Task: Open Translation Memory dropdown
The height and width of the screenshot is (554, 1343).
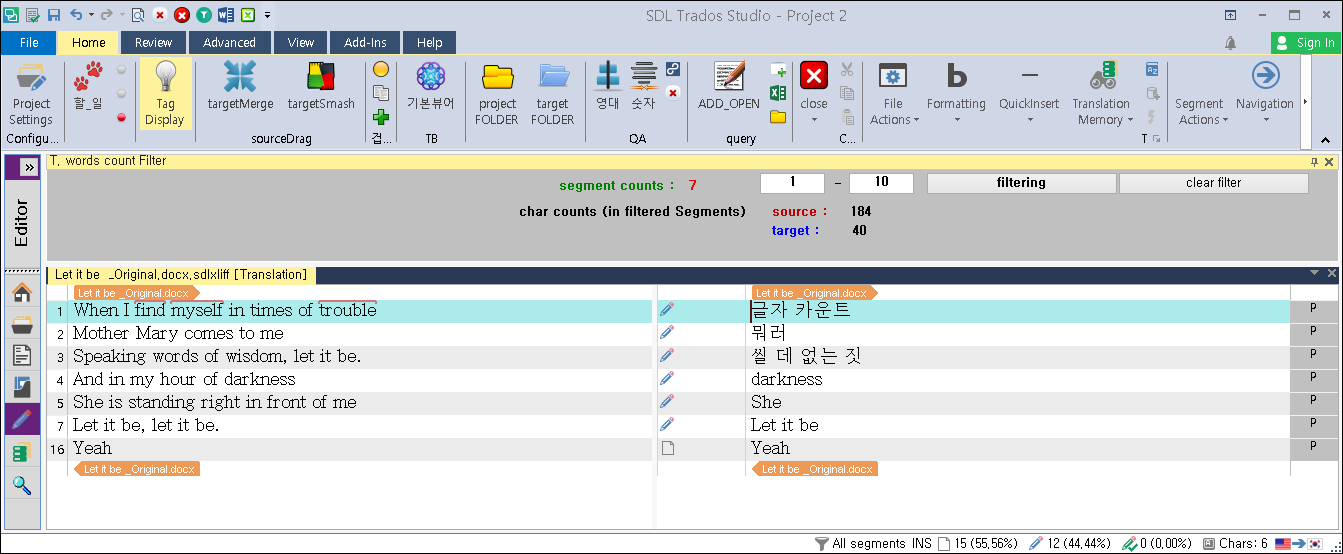Action: point(1101,93)
